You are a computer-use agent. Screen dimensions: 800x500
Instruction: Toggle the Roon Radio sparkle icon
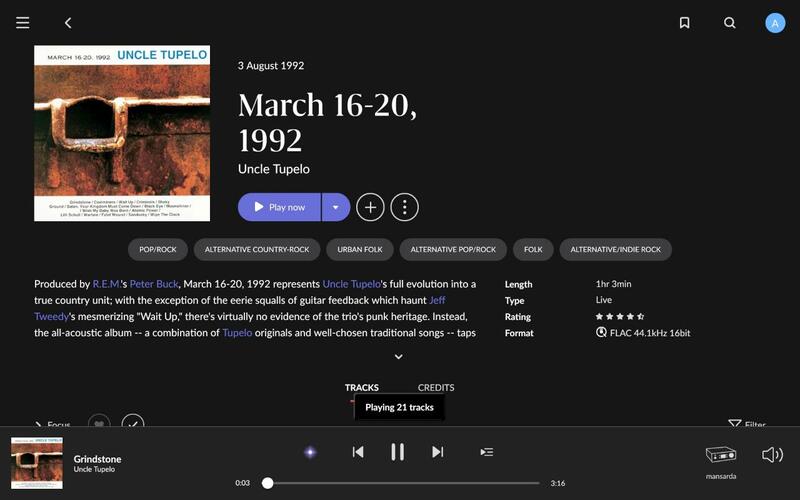pyautogui.click(x=310, y=452)
